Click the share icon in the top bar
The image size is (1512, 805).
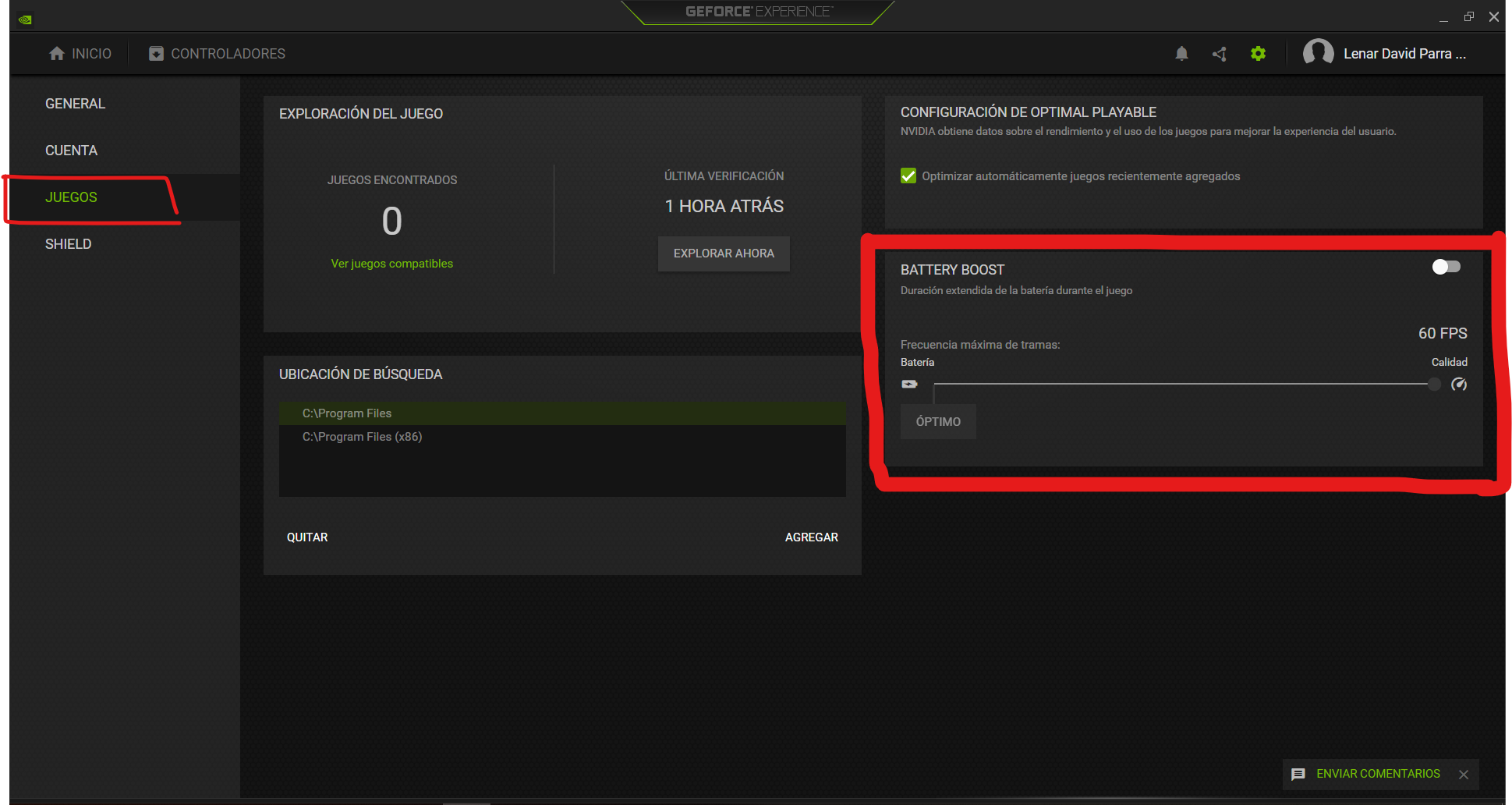point(1220,54)
